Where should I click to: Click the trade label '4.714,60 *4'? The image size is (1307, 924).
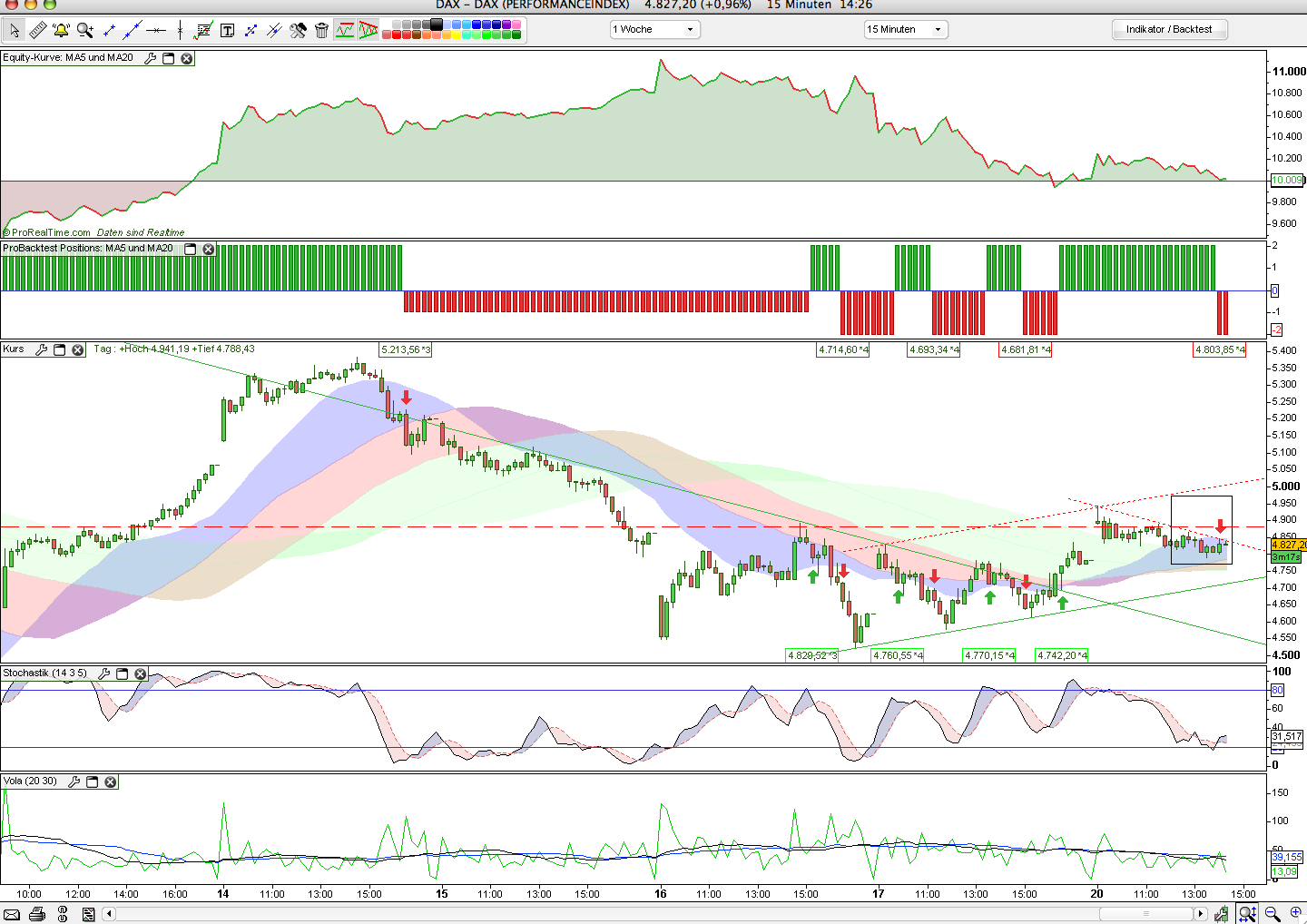pyautogui.click(x=843, y=349)
